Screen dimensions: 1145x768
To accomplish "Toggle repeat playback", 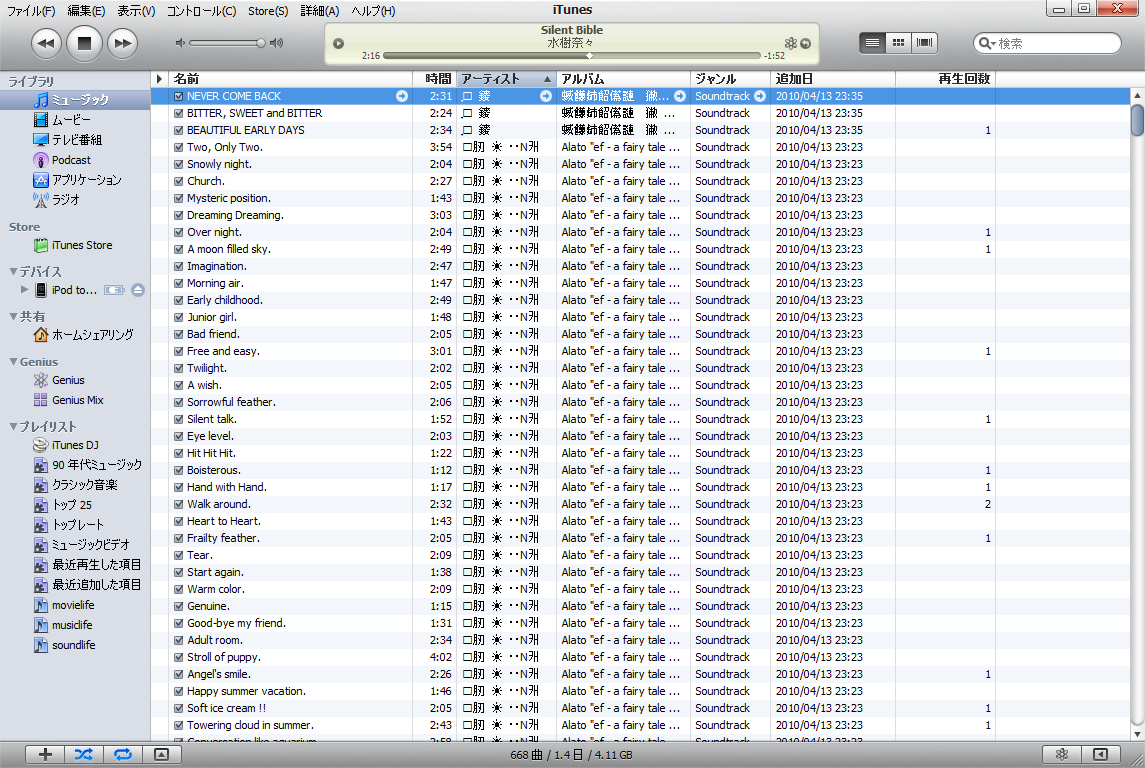I will point(123,755).
